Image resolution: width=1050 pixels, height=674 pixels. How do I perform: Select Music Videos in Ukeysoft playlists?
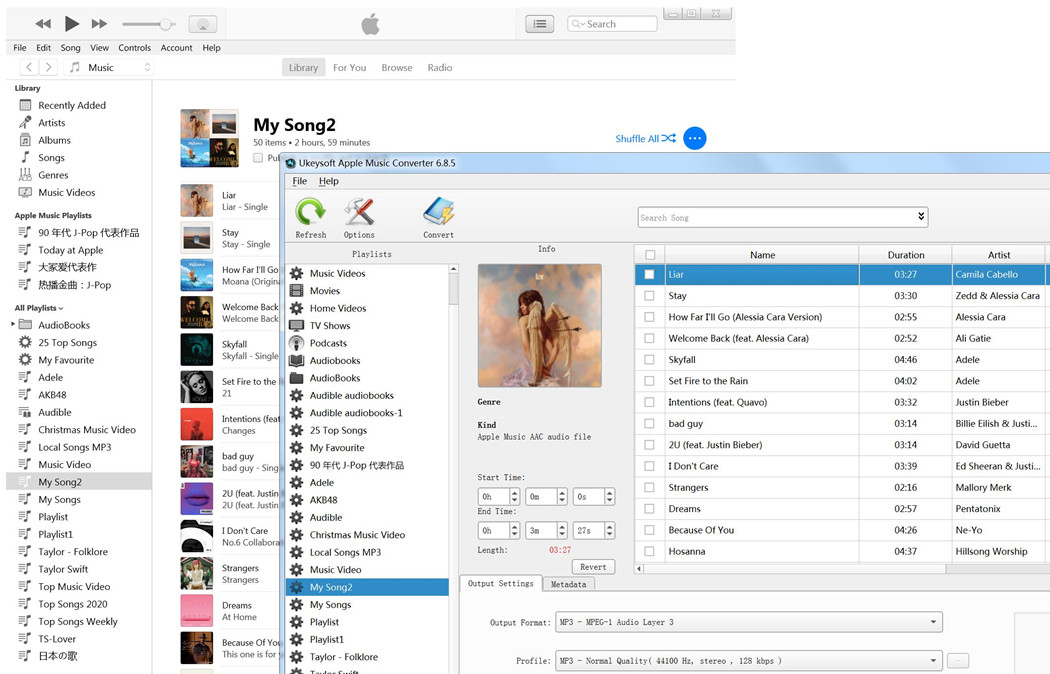[x=337, y=273]
